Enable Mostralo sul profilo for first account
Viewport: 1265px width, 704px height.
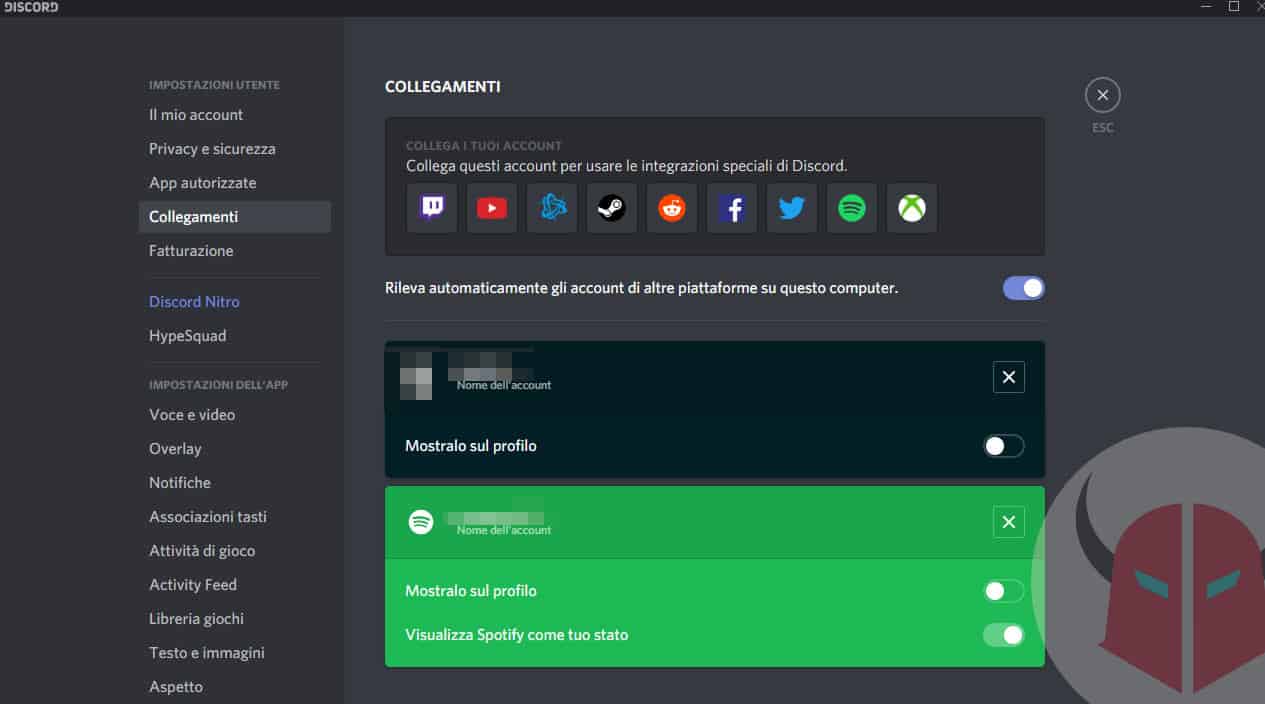[x=1004, y=446]
